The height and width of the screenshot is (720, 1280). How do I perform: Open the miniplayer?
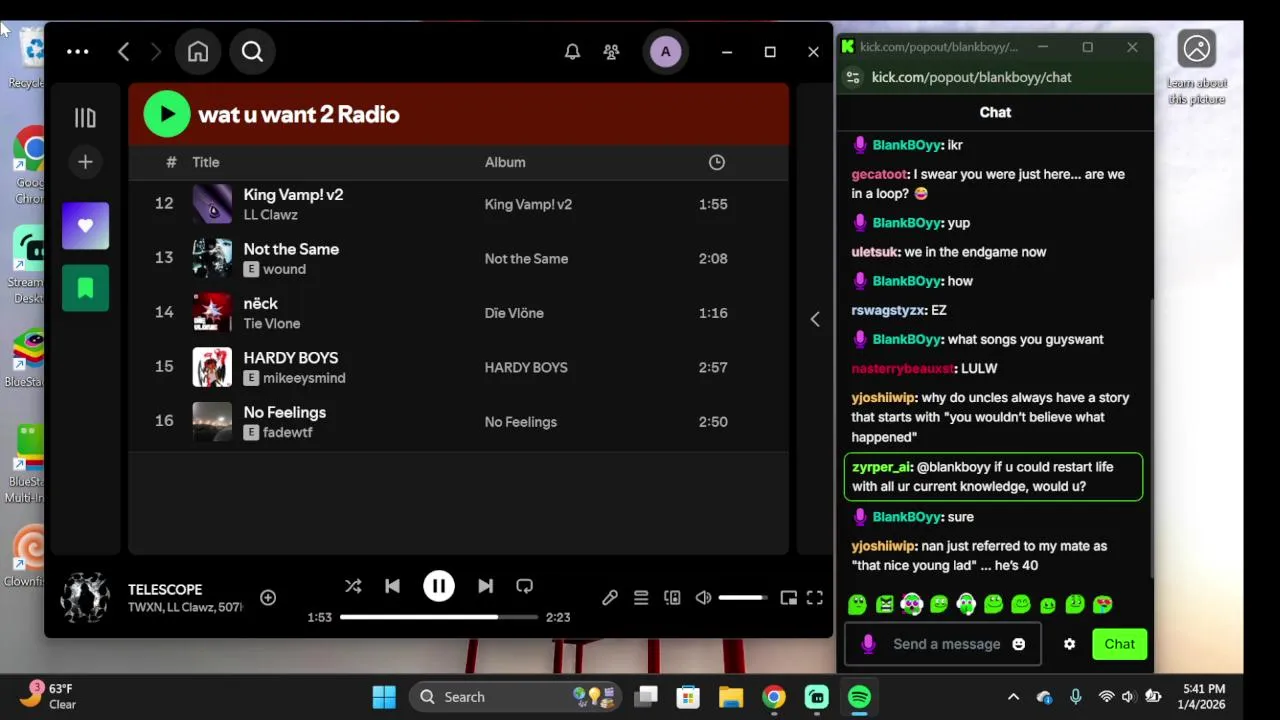click(788, 598)
